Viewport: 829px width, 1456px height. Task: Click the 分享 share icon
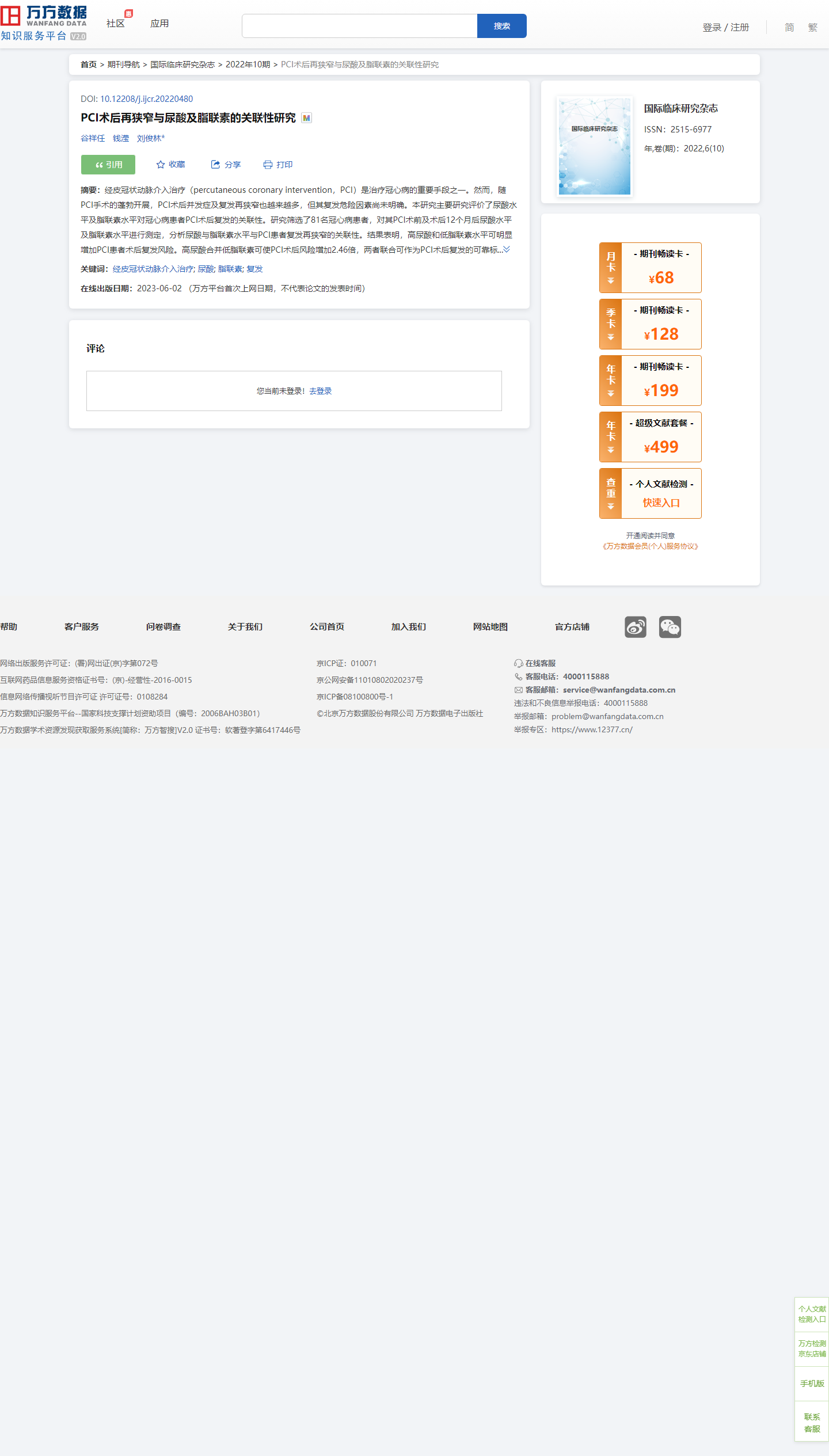click(215, 165)
